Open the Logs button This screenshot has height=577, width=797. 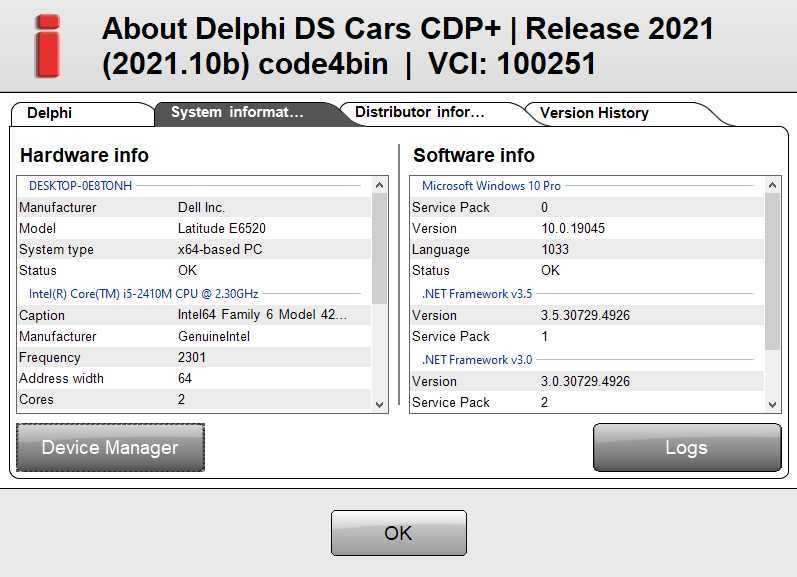pyautogui.click(x=687, y=447)
